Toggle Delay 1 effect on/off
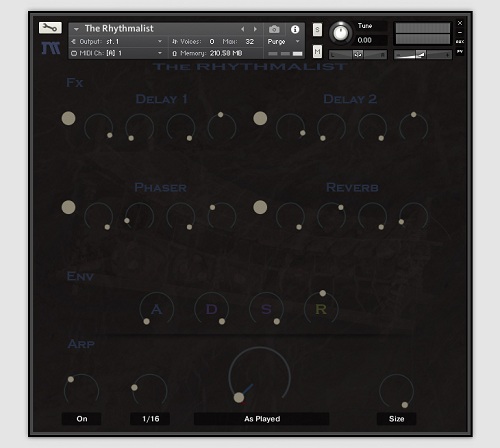 coord(68,118)
